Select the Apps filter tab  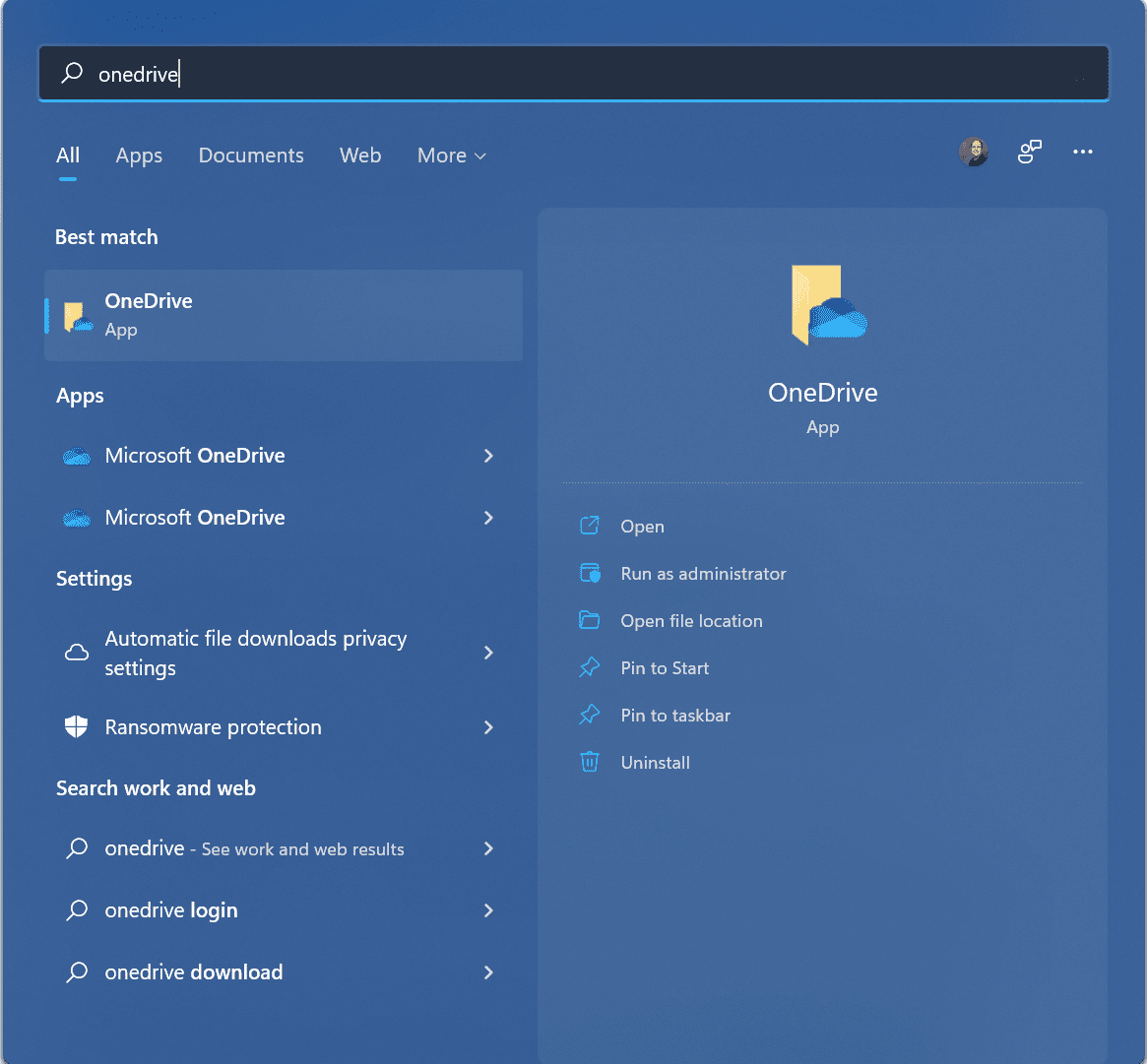139,156
